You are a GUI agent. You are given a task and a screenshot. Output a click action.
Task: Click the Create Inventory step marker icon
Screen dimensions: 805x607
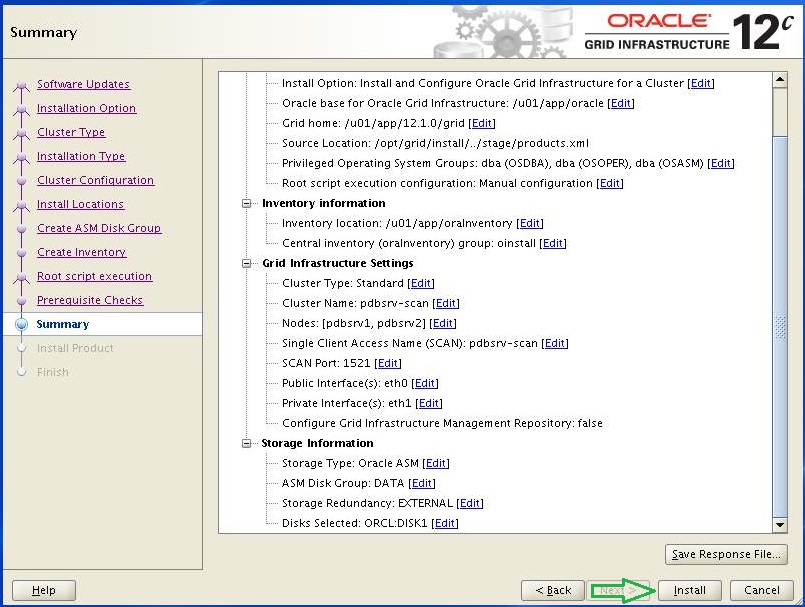(x=22, y=253)
